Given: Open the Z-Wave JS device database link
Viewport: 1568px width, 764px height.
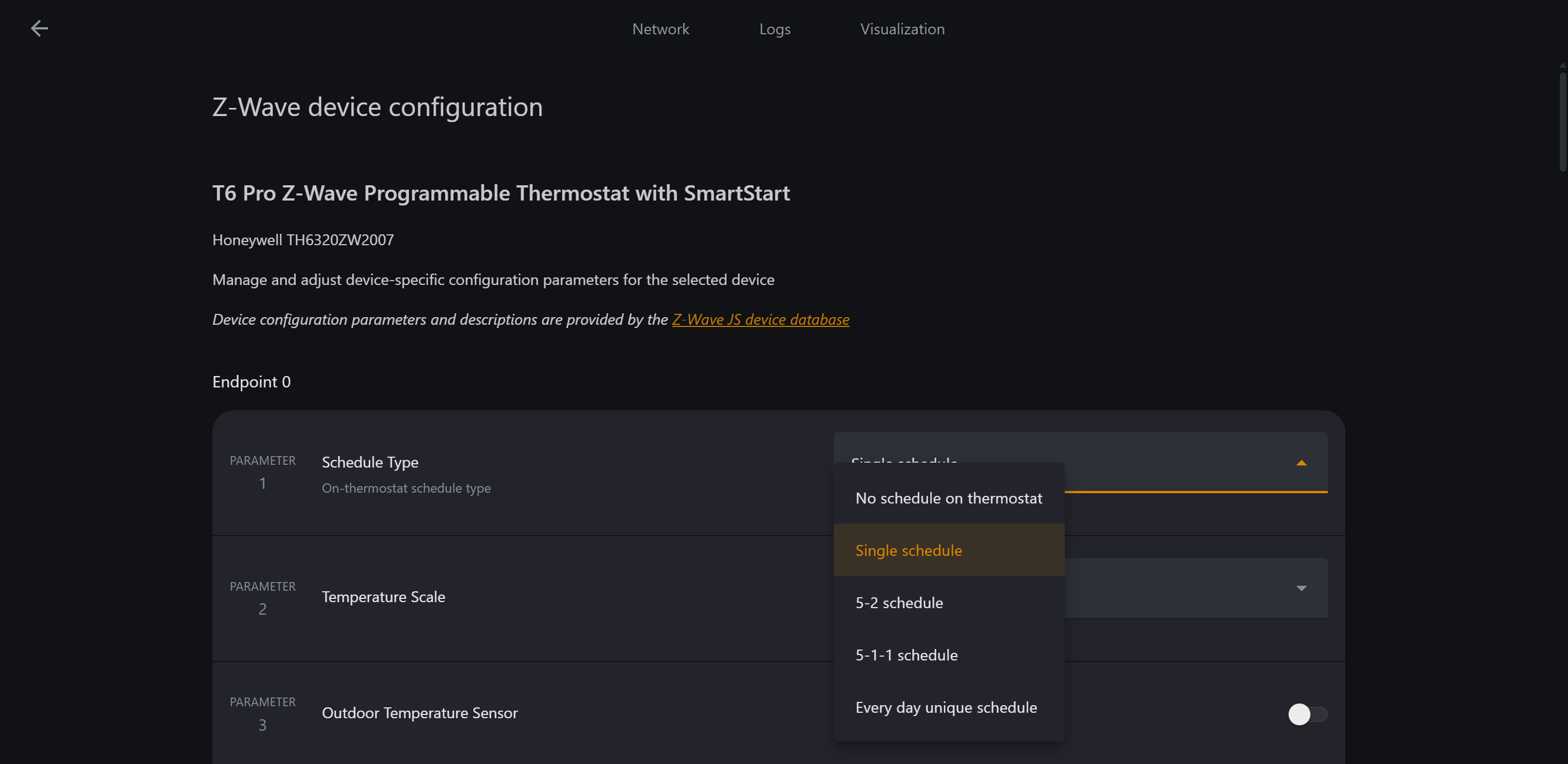Looking at the screenshot, I should pyautogui.click(x=760, y=319).
